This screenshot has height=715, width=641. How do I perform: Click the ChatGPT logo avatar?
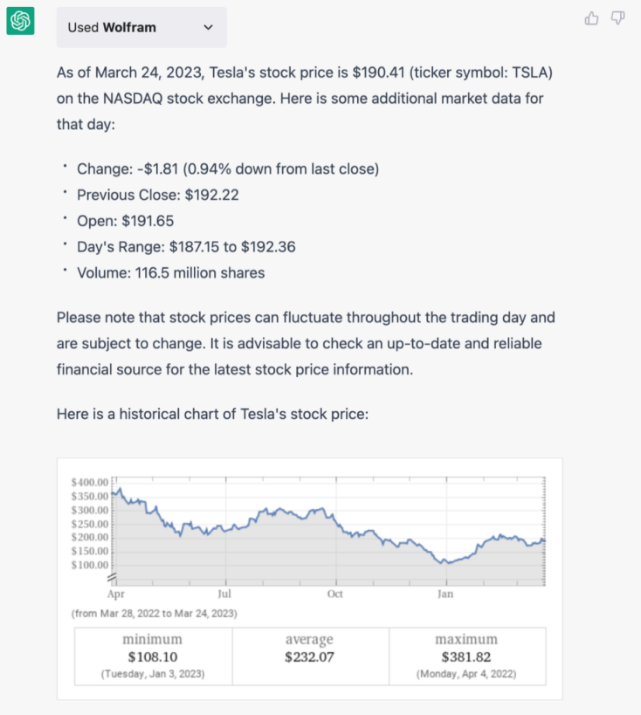pyautogui.click(x=21, y=22)
